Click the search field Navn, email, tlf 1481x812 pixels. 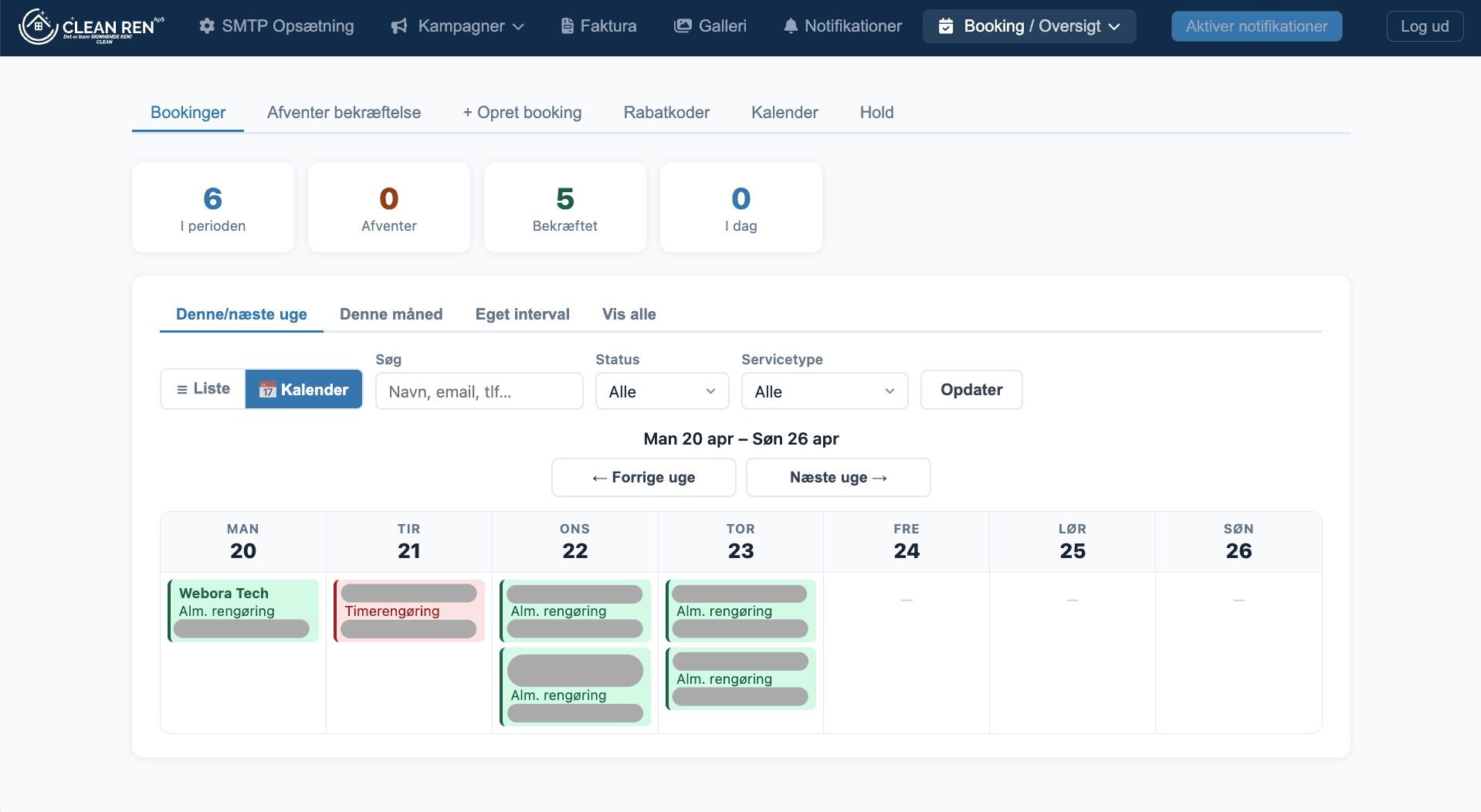coord(479,391)
